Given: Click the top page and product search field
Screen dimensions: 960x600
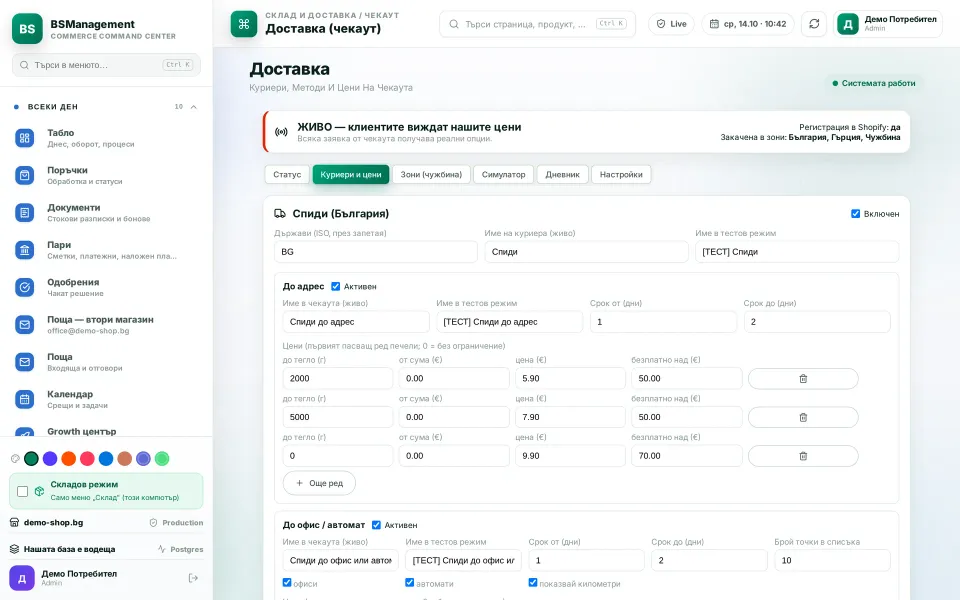Looking at the screenshot, I should click(x=537, y=24).
